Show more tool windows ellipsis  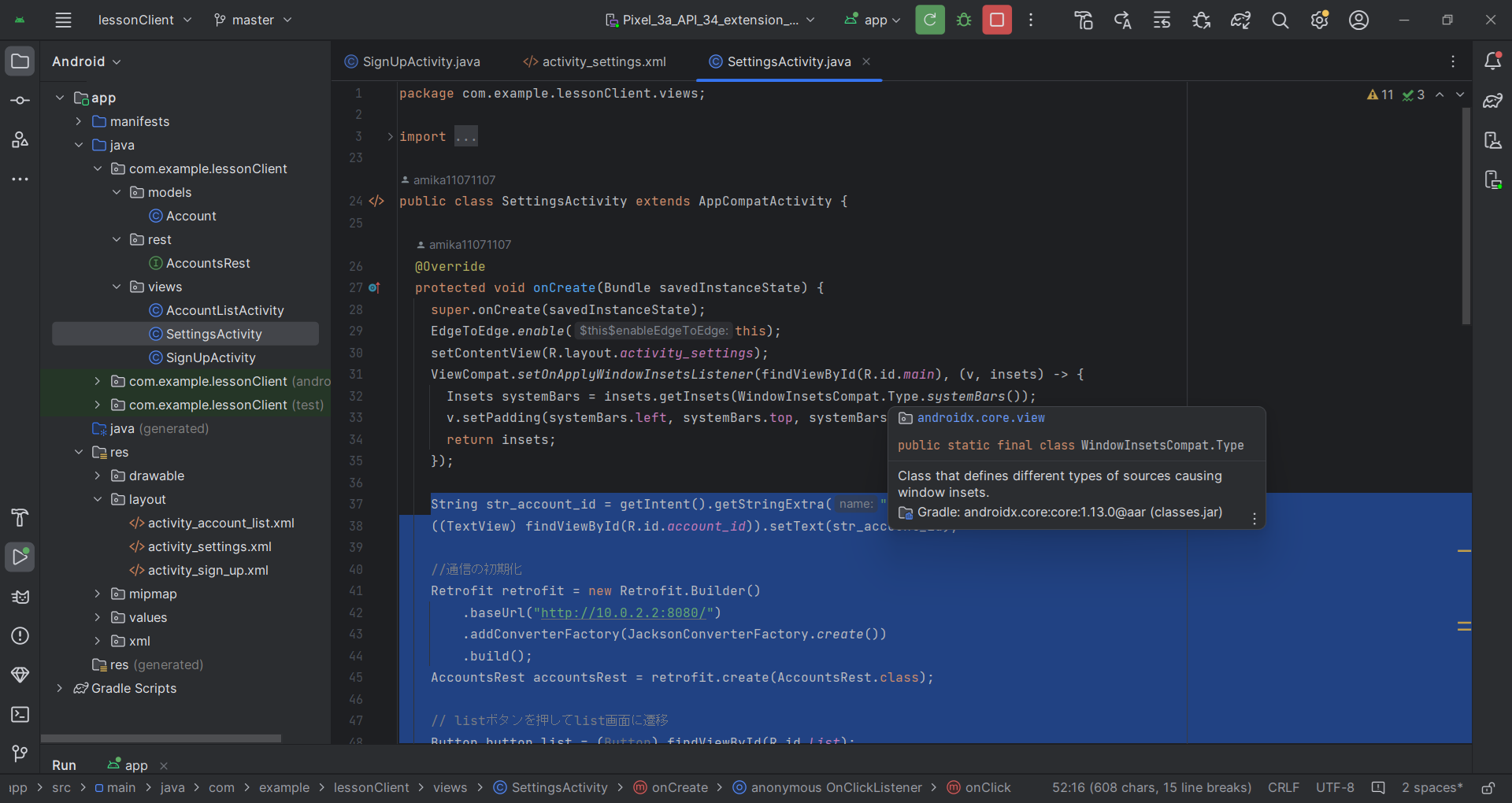pos(20,179)
